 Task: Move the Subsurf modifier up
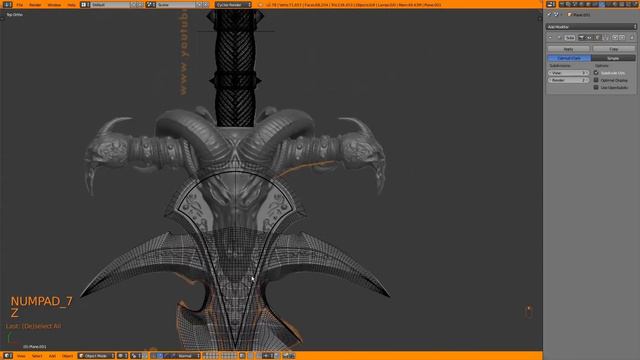(615, 38)
